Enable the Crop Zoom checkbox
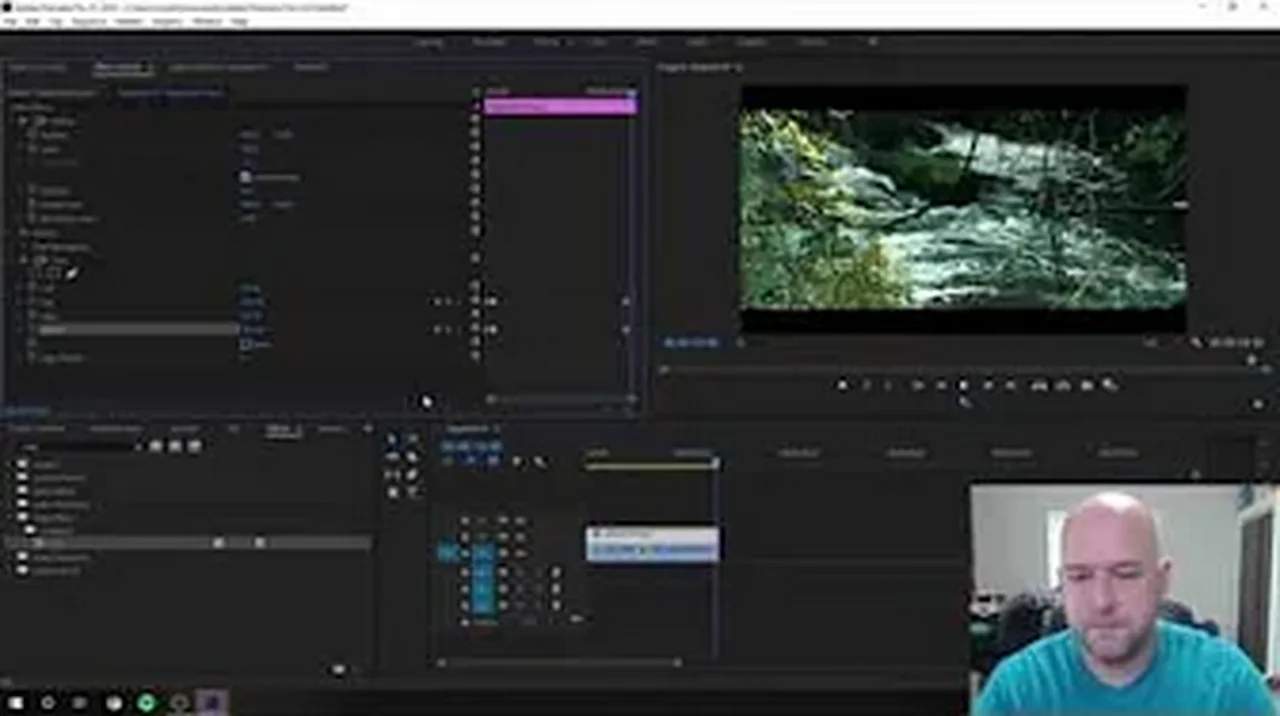 (245, 343)
